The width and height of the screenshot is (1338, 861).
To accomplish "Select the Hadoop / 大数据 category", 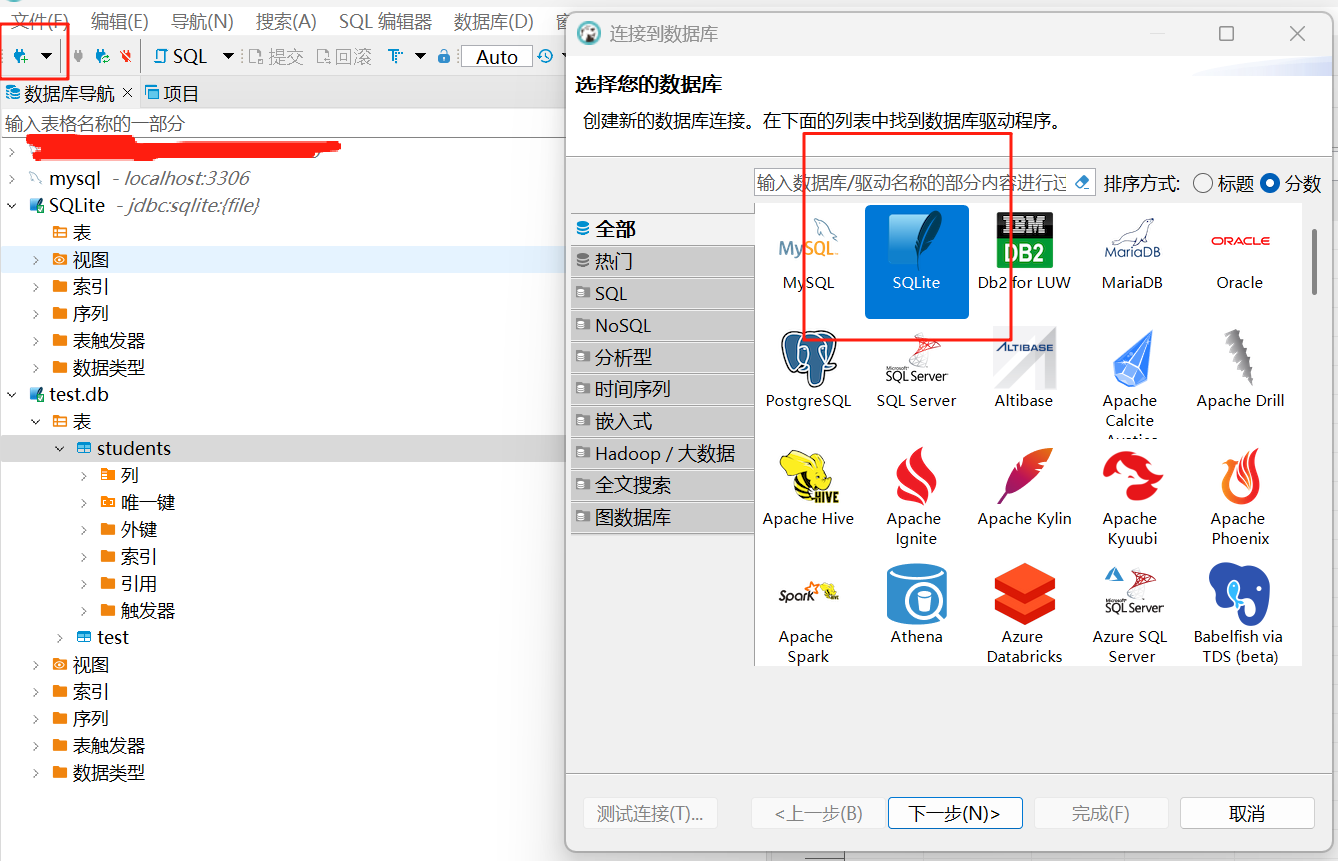I will coord(662,453).
